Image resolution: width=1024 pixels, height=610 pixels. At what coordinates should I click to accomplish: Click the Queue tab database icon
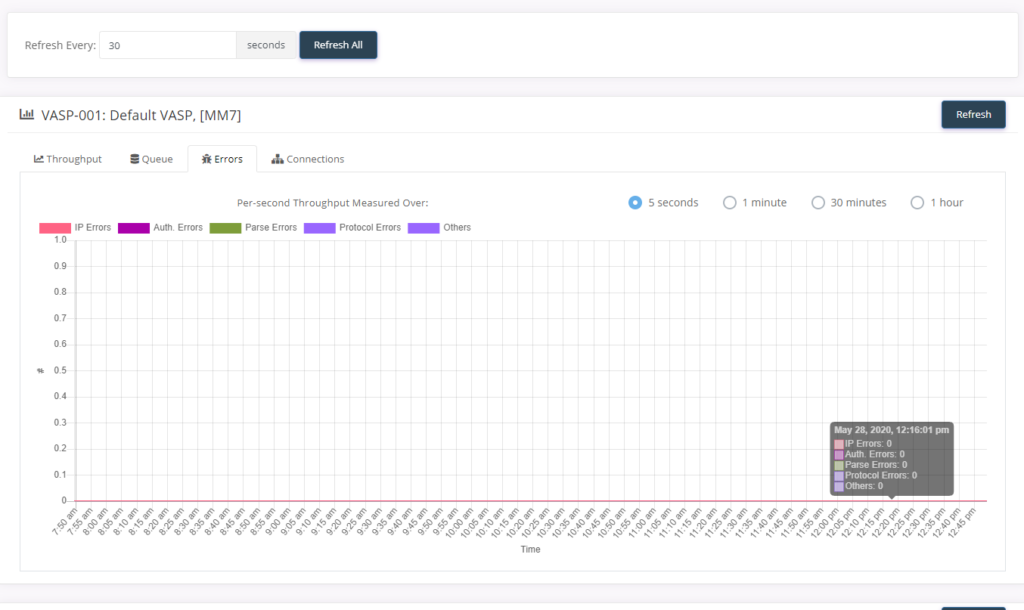click(135, 159)
